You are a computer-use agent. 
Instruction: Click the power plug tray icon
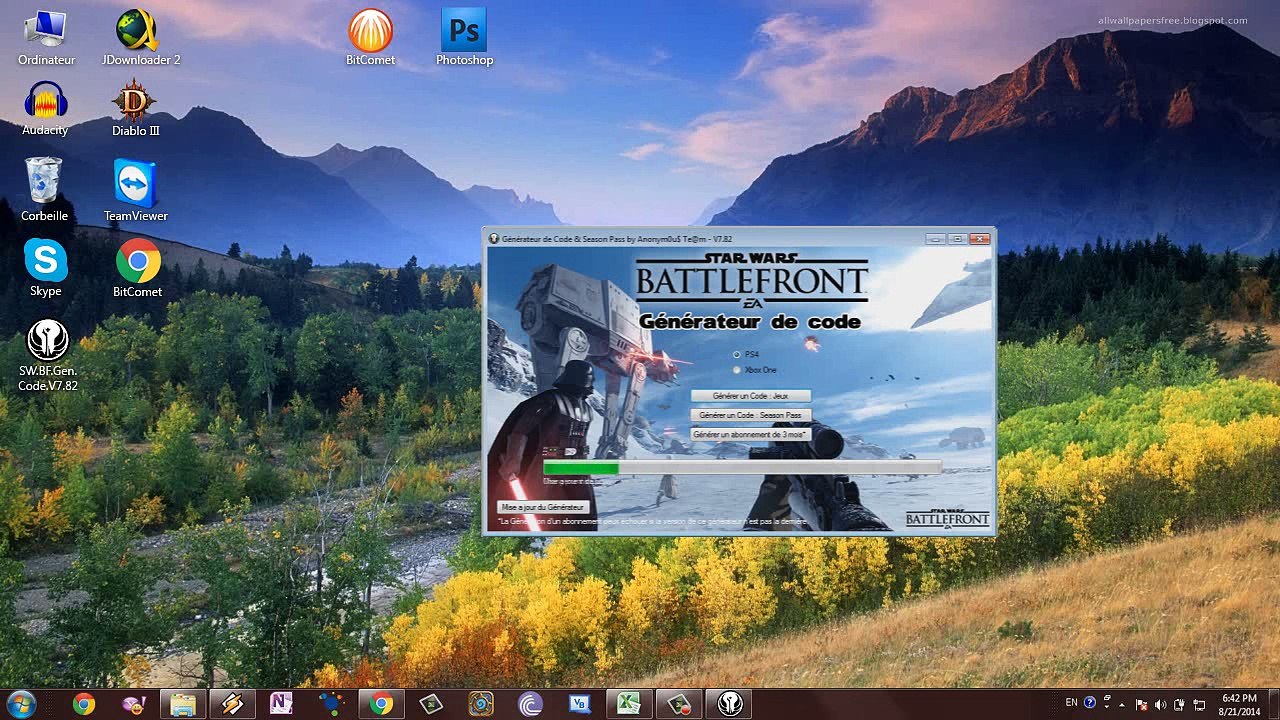[1179, 704]
